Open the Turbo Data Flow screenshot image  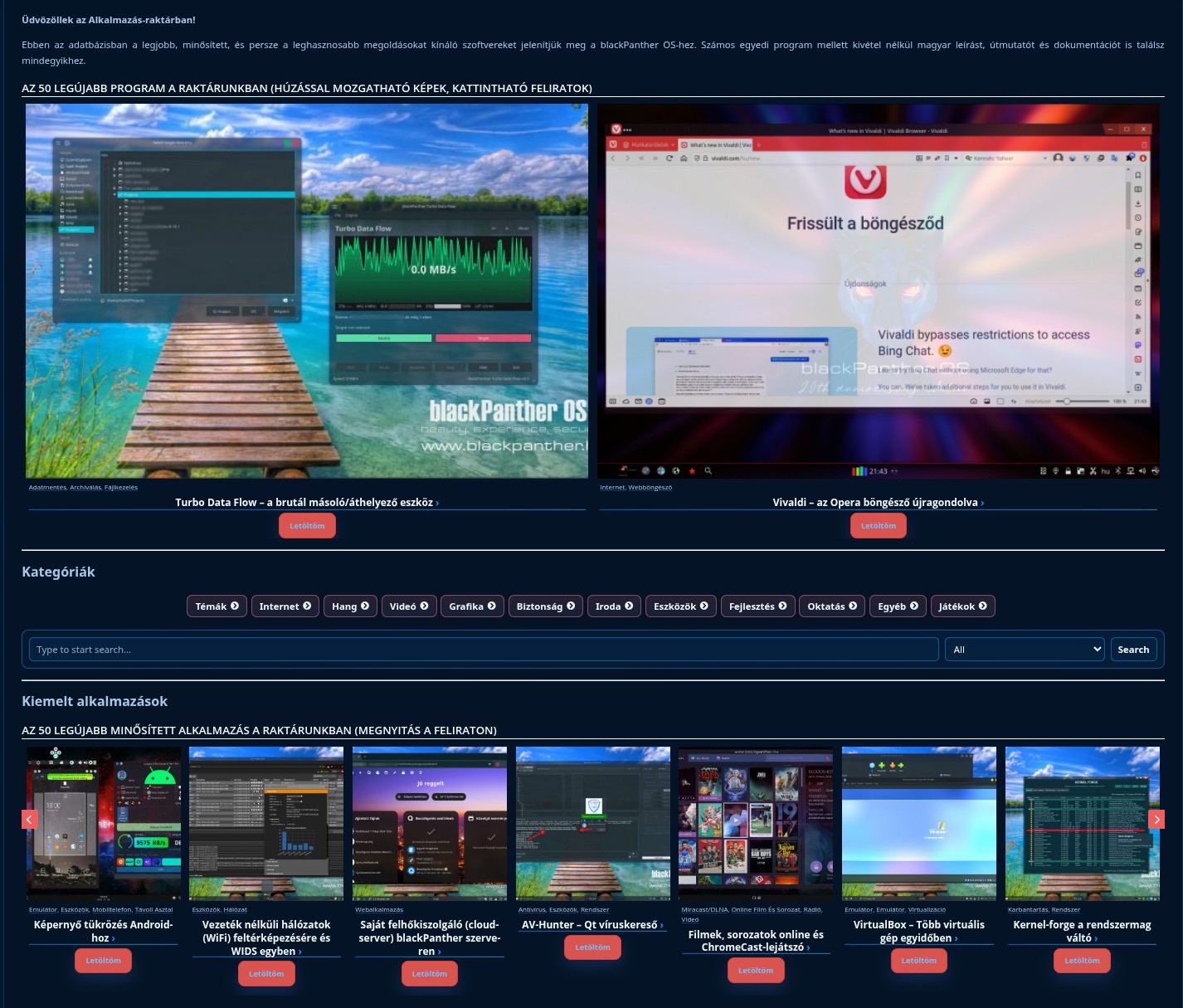coord(307,291)
